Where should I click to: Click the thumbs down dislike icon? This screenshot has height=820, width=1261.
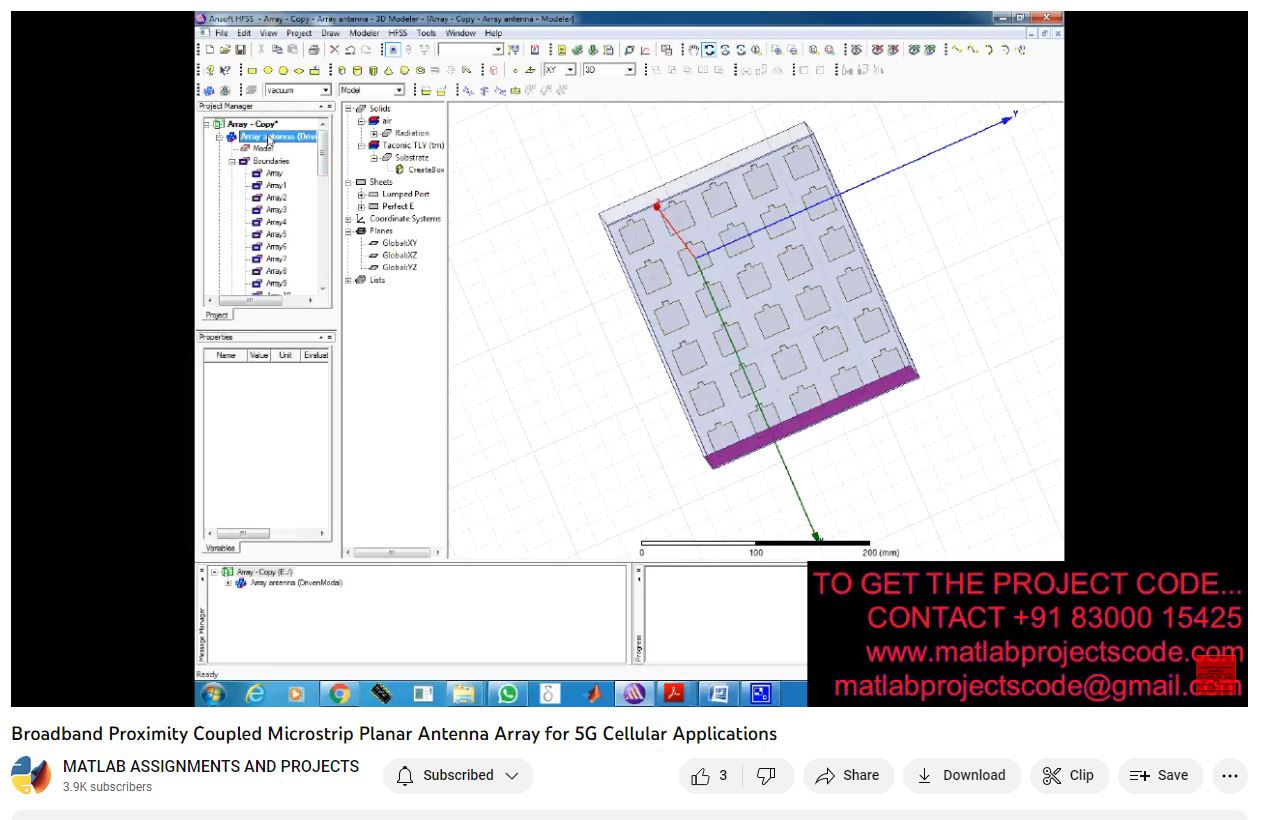[766, 776]
